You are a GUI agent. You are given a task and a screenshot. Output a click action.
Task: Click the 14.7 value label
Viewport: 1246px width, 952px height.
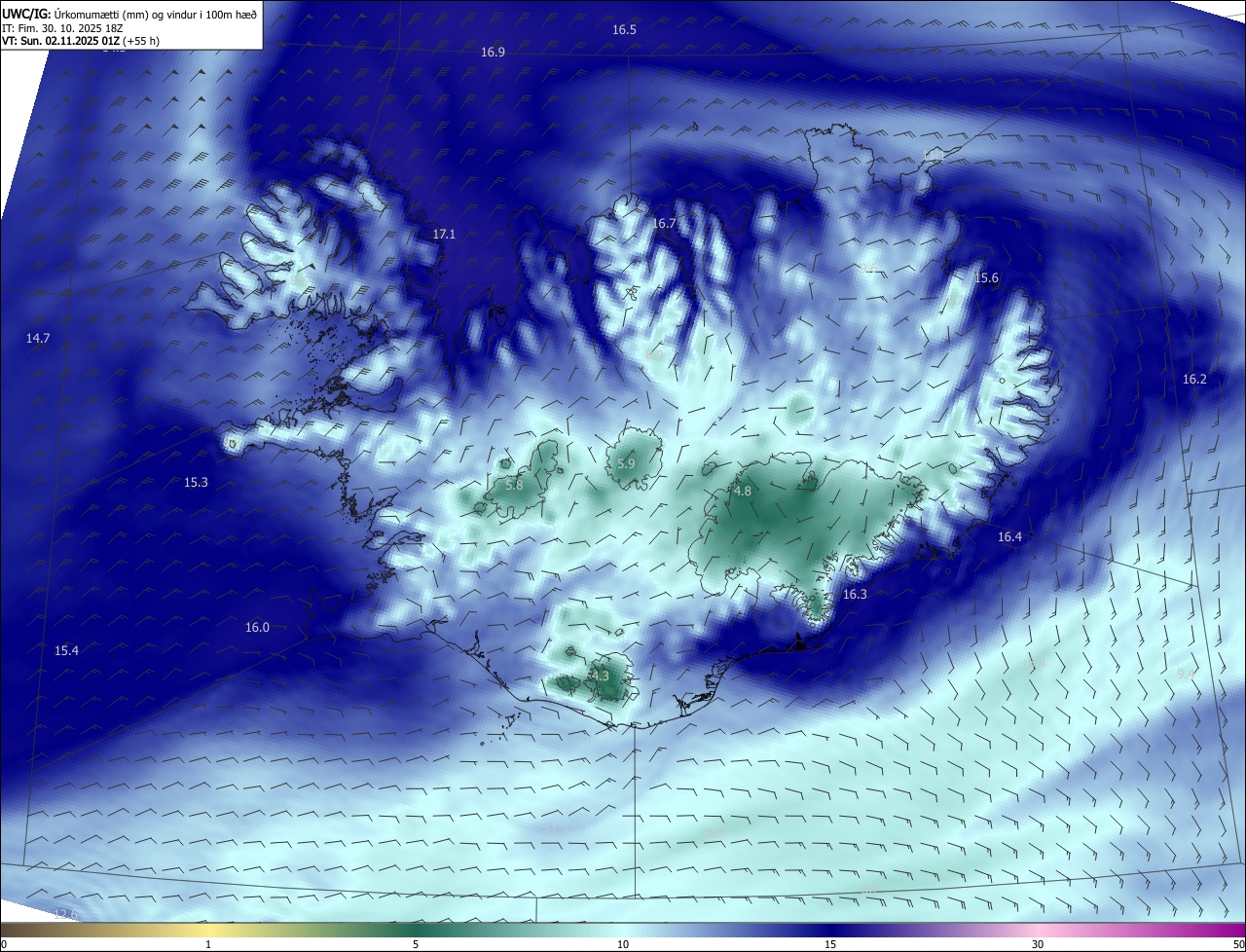38,339
